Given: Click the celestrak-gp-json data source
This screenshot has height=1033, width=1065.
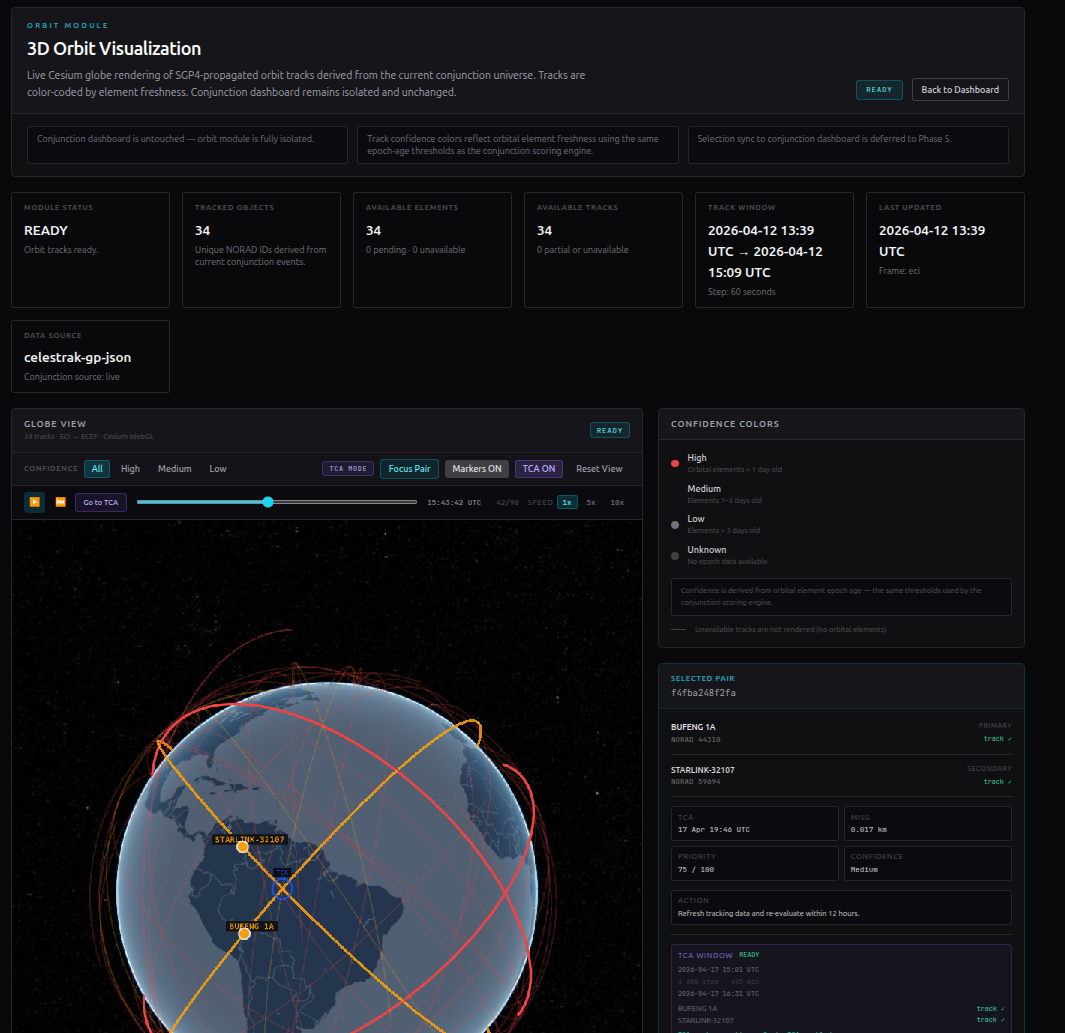Looking at the screenshot, I should [77, 357].
